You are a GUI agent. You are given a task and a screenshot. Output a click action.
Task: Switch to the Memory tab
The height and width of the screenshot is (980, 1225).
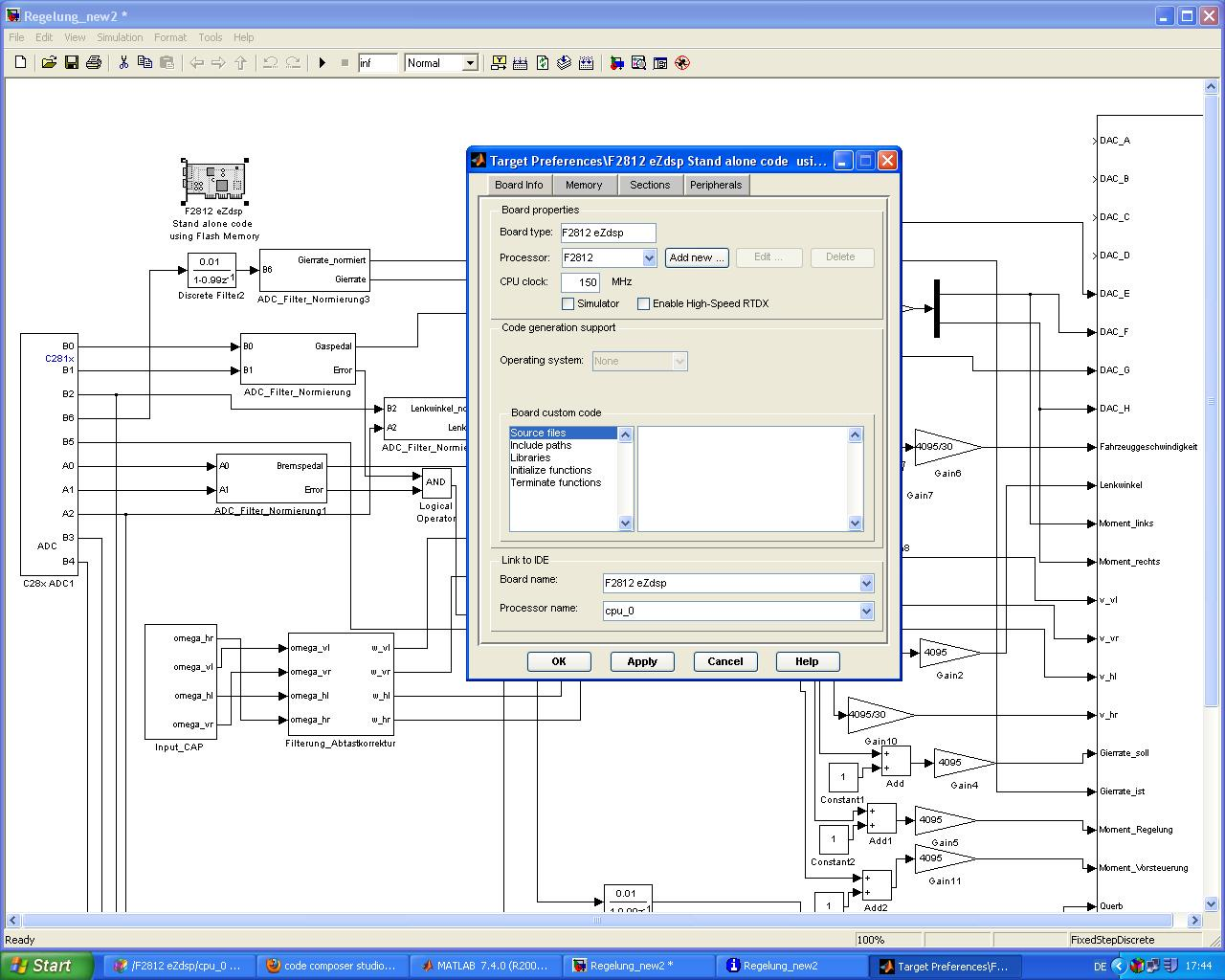coord(583,186)
